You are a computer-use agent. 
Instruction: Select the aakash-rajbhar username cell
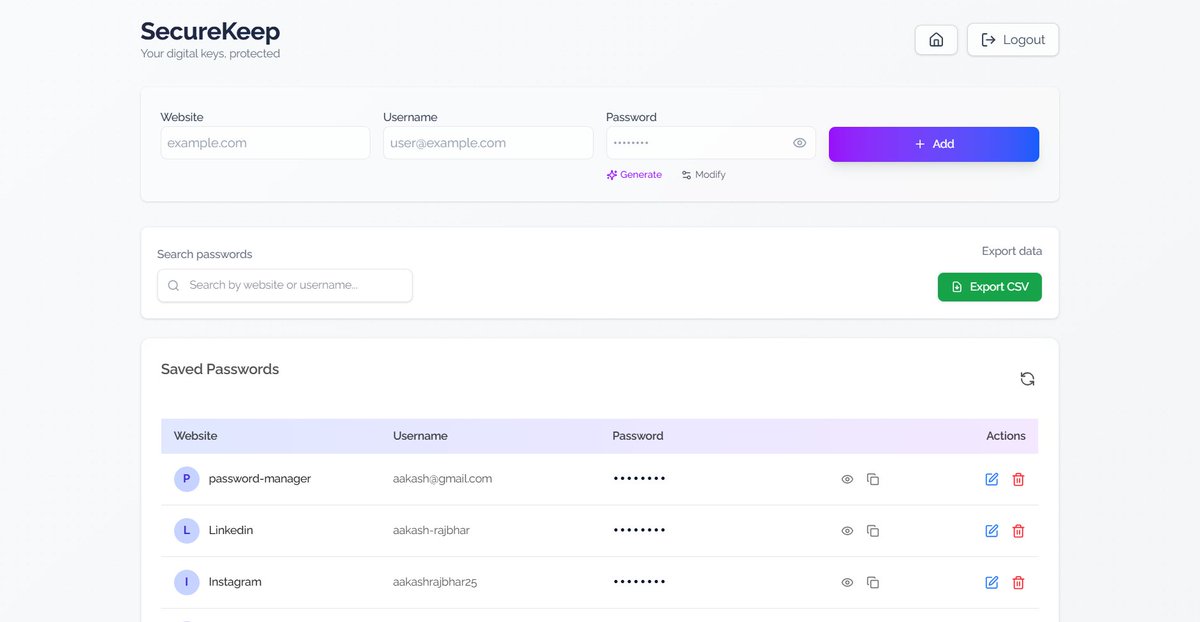point(431,530)
